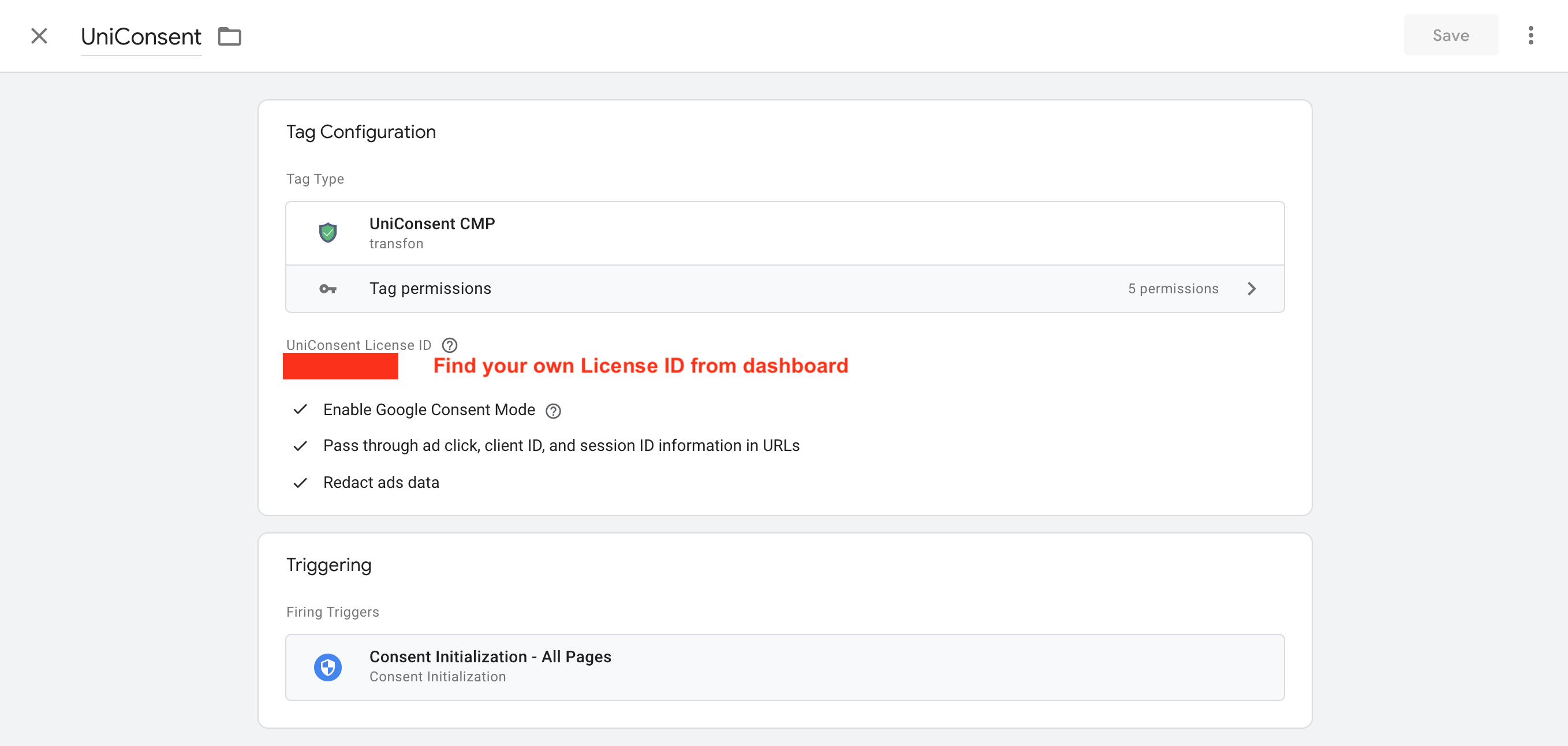Click the Tag Configuration section heading
This screenshot has width=1568, height=746.
[361, 132]
